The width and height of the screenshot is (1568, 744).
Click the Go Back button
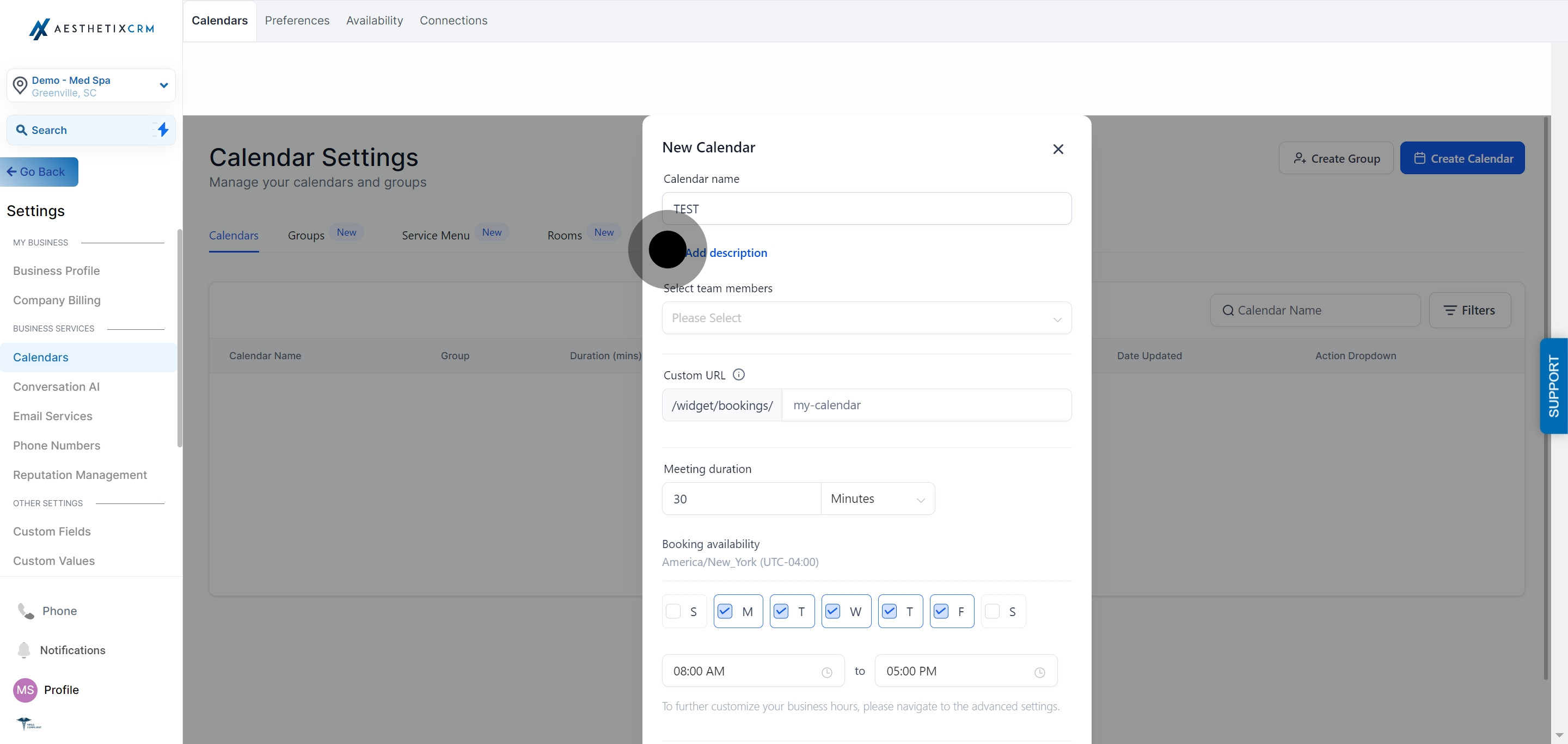click(39, 172)
